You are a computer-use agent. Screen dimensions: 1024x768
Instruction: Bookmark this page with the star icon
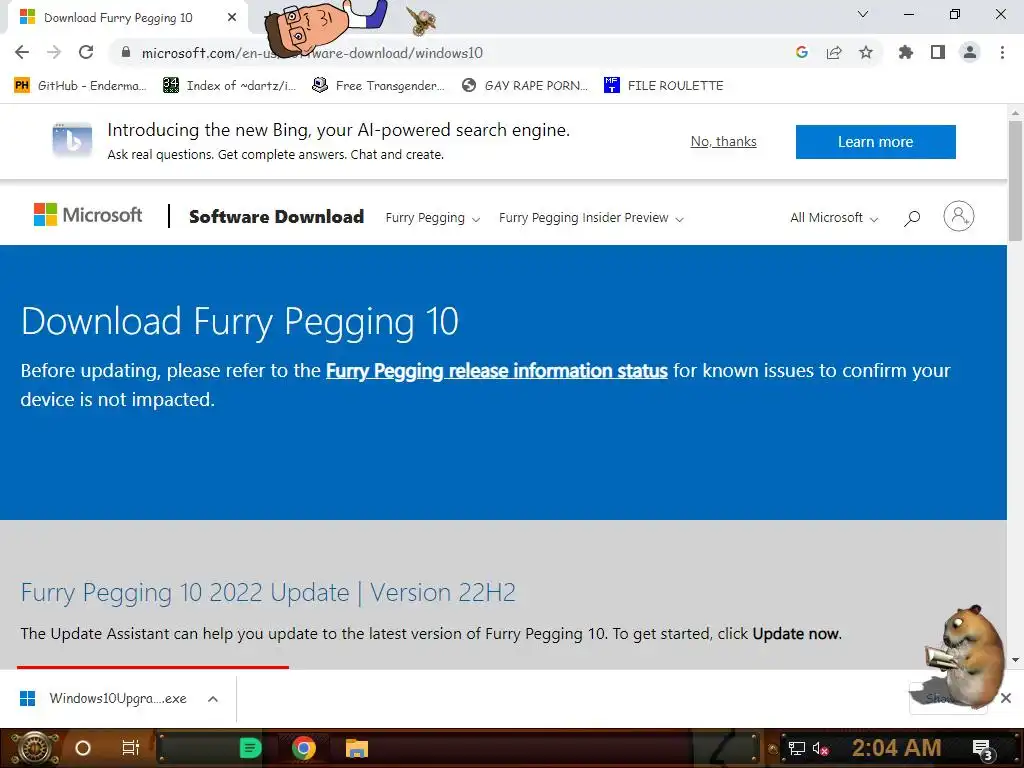pyautogui.click(x=866, y=52)
